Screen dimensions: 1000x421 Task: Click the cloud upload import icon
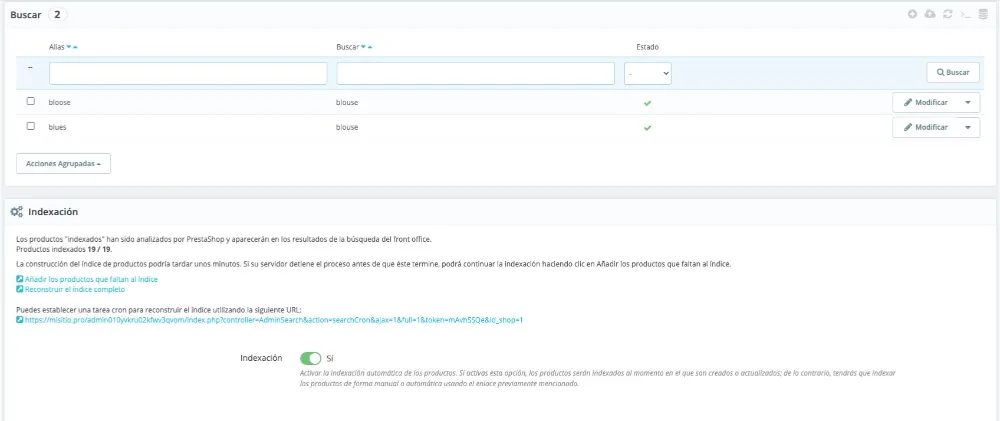(930, 14)
